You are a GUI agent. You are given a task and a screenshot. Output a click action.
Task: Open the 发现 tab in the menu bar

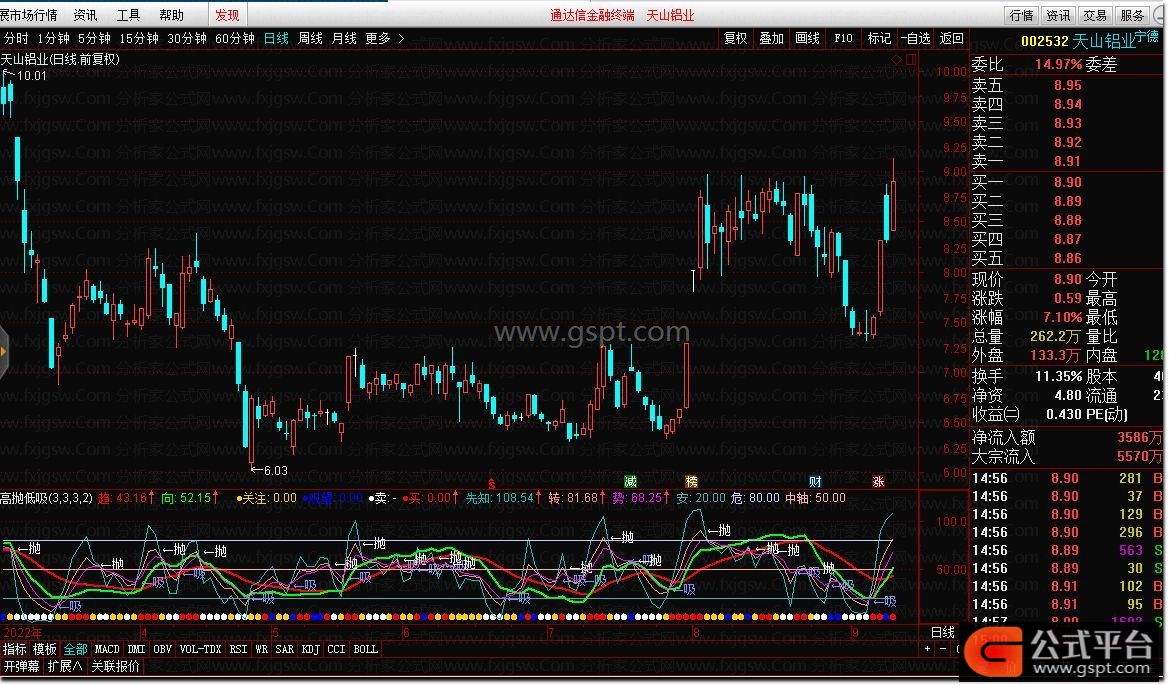click(227, 15)
